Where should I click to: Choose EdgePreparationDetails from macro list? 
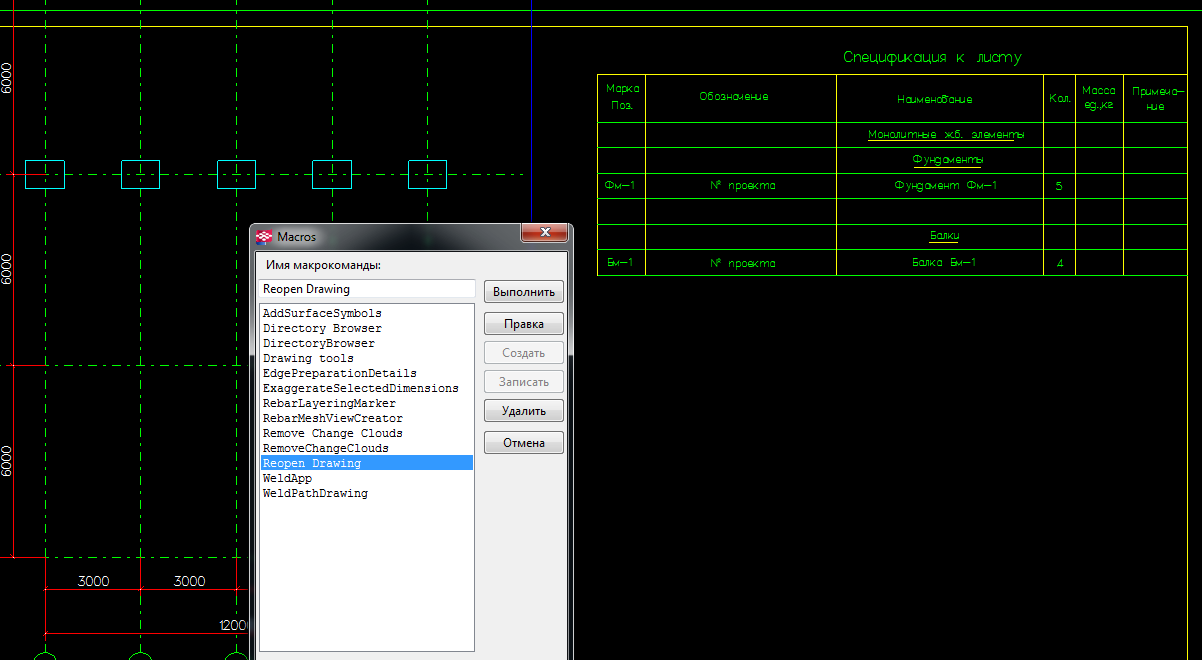click(x=339, y=373)
